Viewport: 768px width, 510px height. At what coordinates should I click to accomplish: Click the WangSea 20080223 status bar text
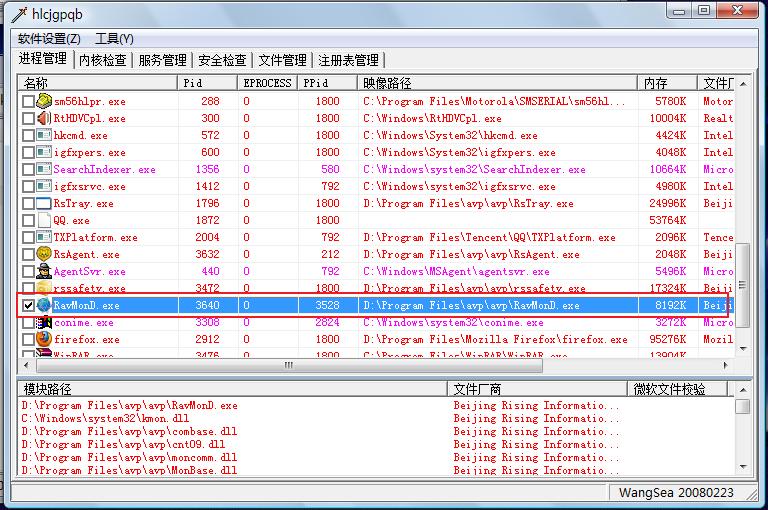tap(676, 493)
